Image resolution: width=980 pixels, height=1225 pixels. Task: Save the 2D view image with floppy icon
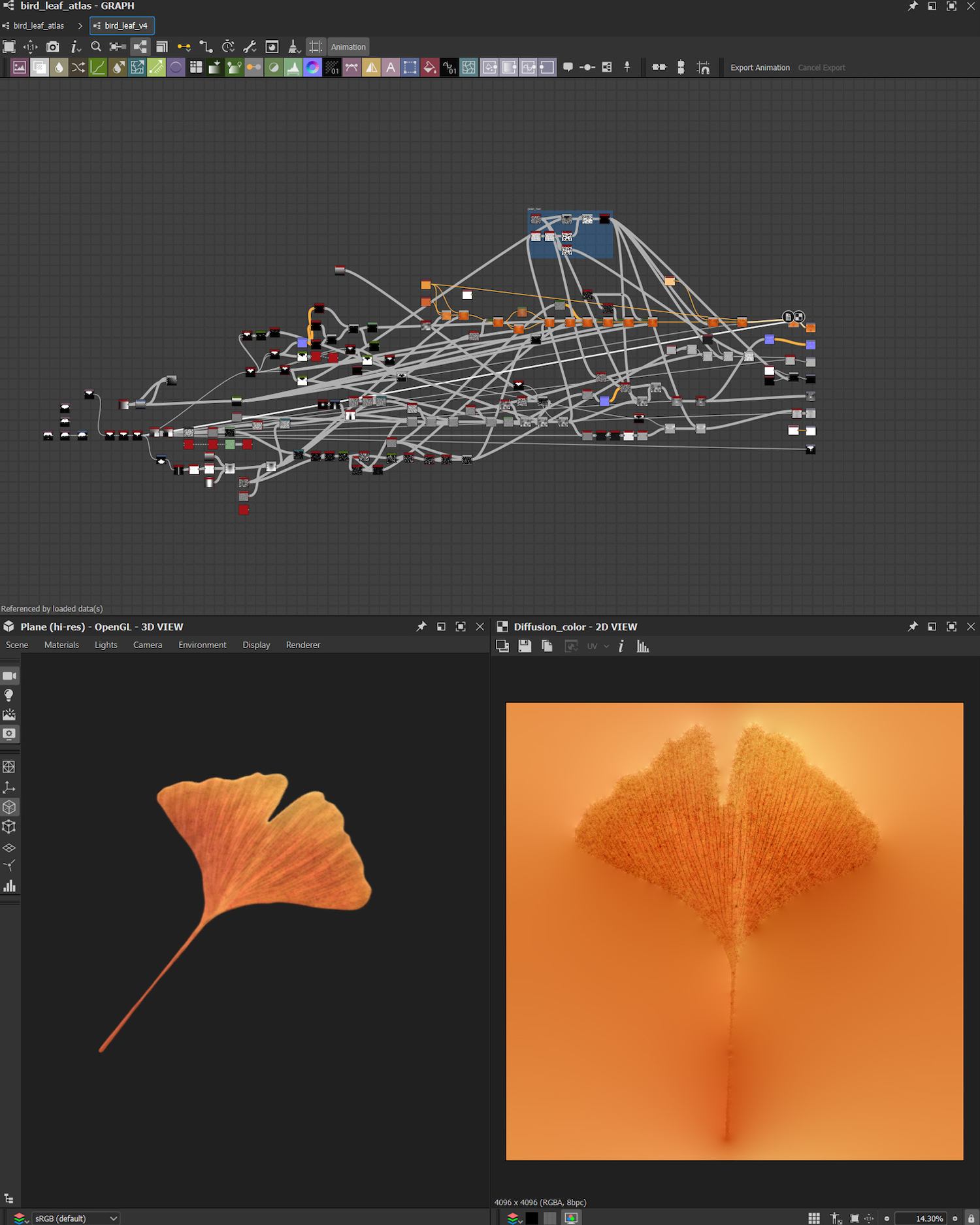point(525,646)
